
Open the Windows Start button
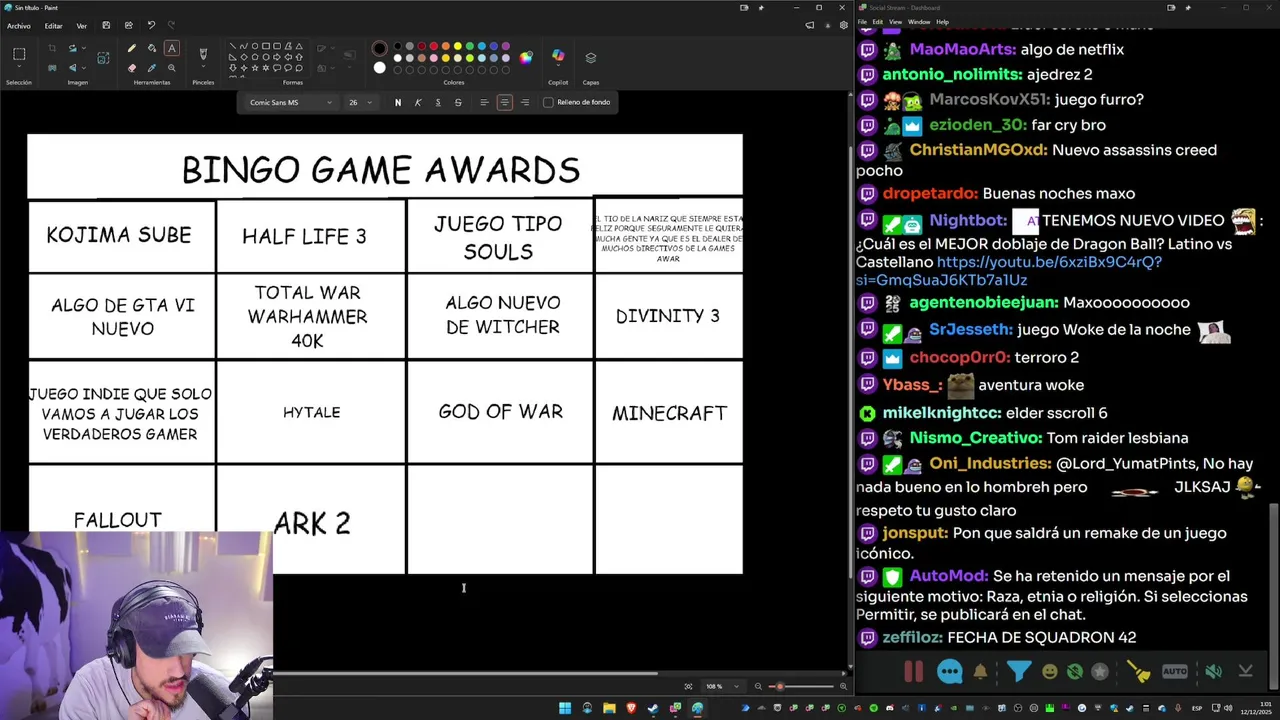[x=565, y=708]
